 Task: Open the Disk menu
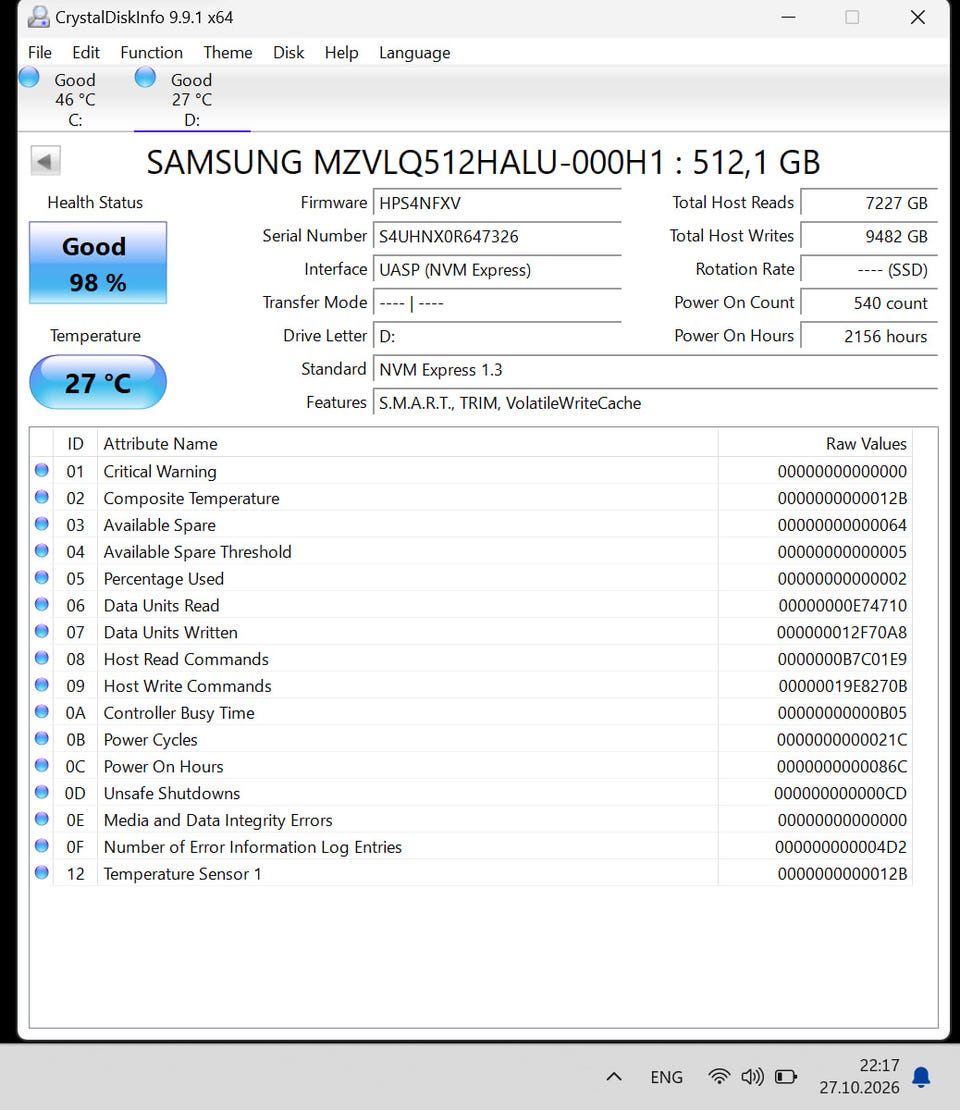click(x=289, y=52)
